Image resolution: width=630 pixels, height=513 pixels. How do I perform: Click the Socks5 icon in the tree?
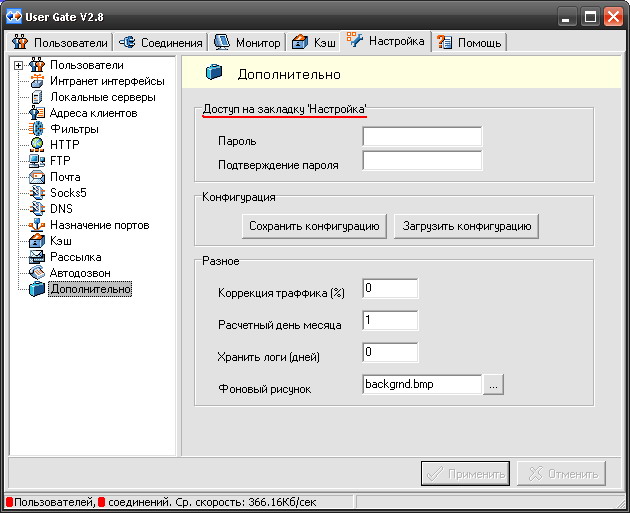(x=37, y=193)
